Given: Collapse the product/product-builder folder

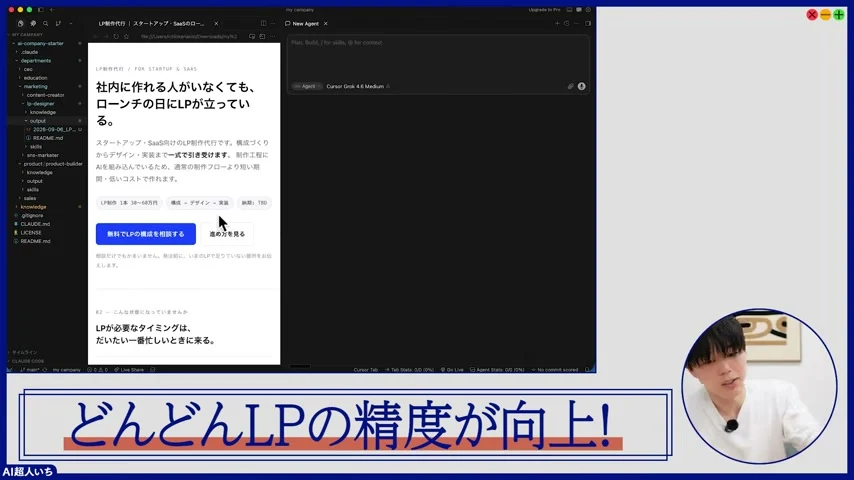Looking at the screenshot, I should coord(53,163).
